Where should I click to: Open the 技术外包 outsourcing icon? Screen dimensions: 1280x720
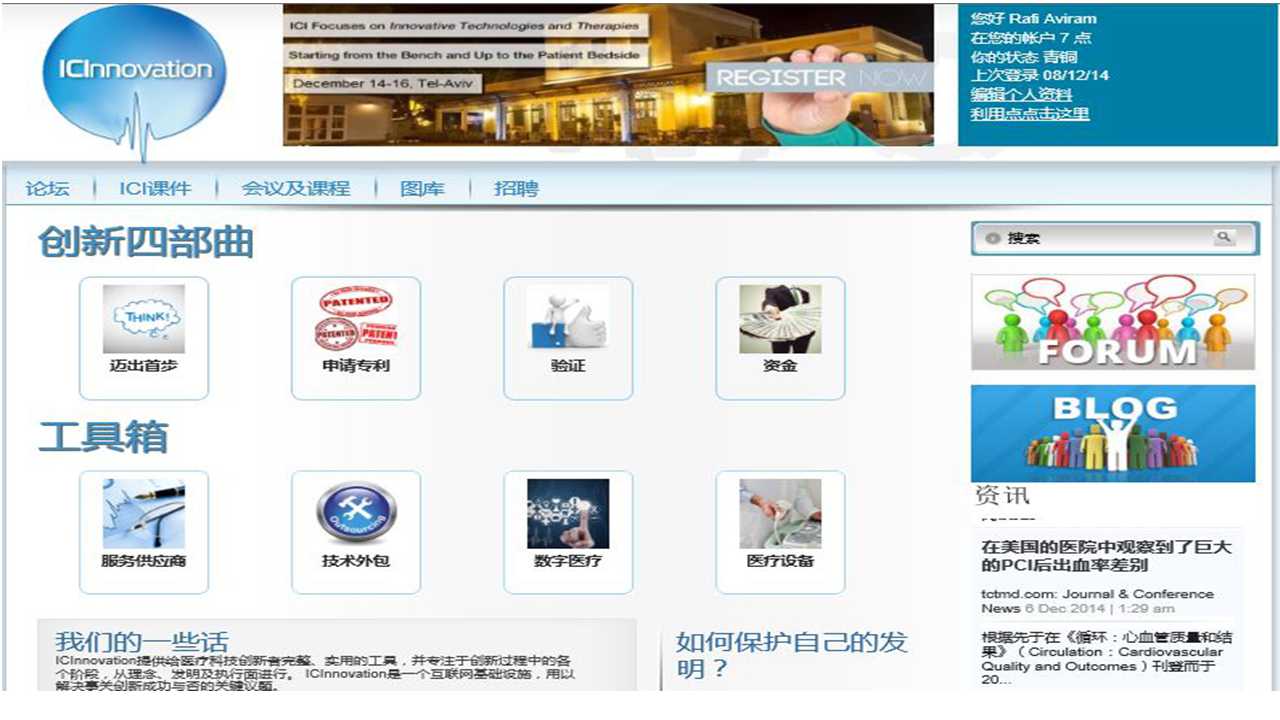356,514
